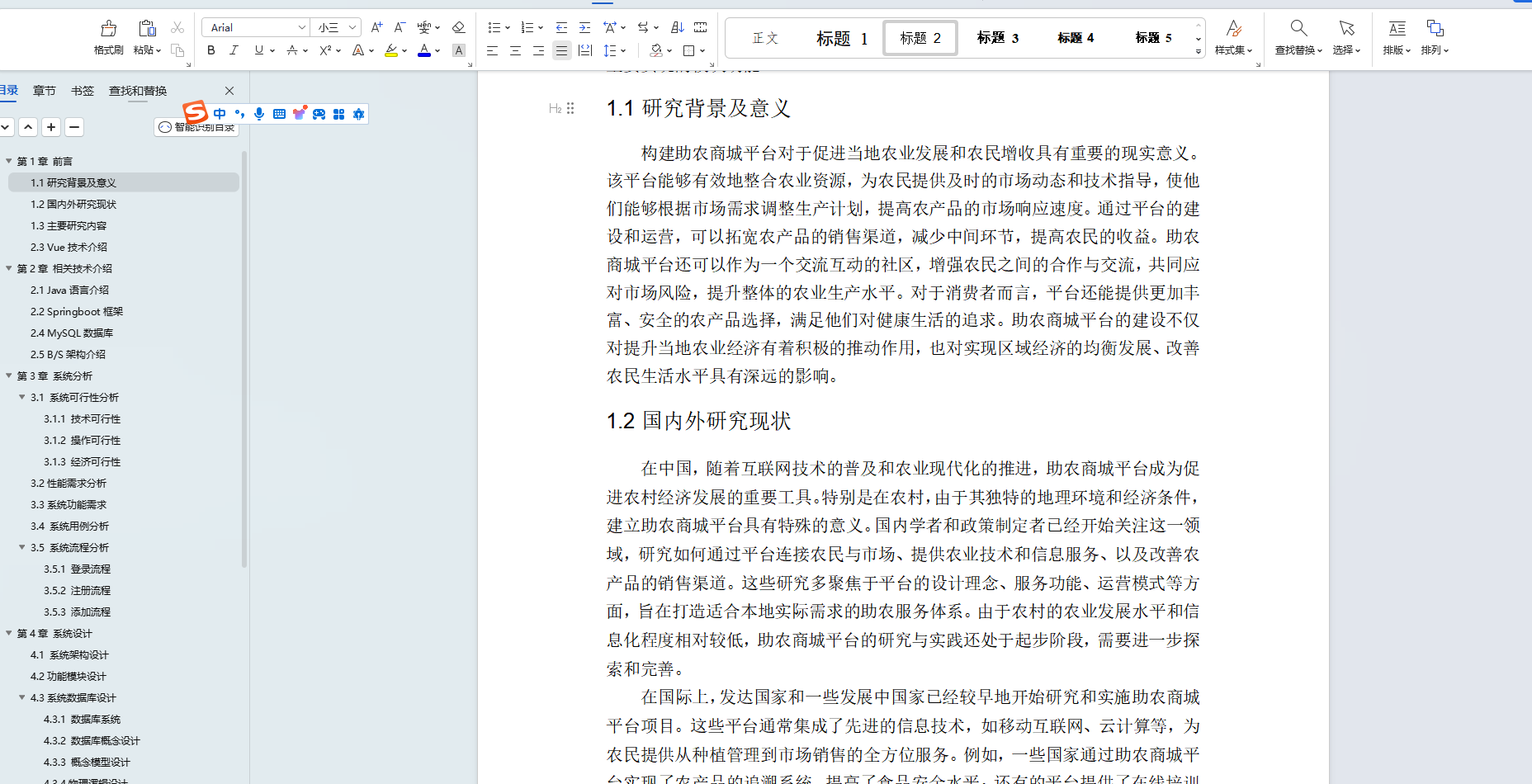Switch to the 书签 tab
1532x784 pixels.
[83, 91]
